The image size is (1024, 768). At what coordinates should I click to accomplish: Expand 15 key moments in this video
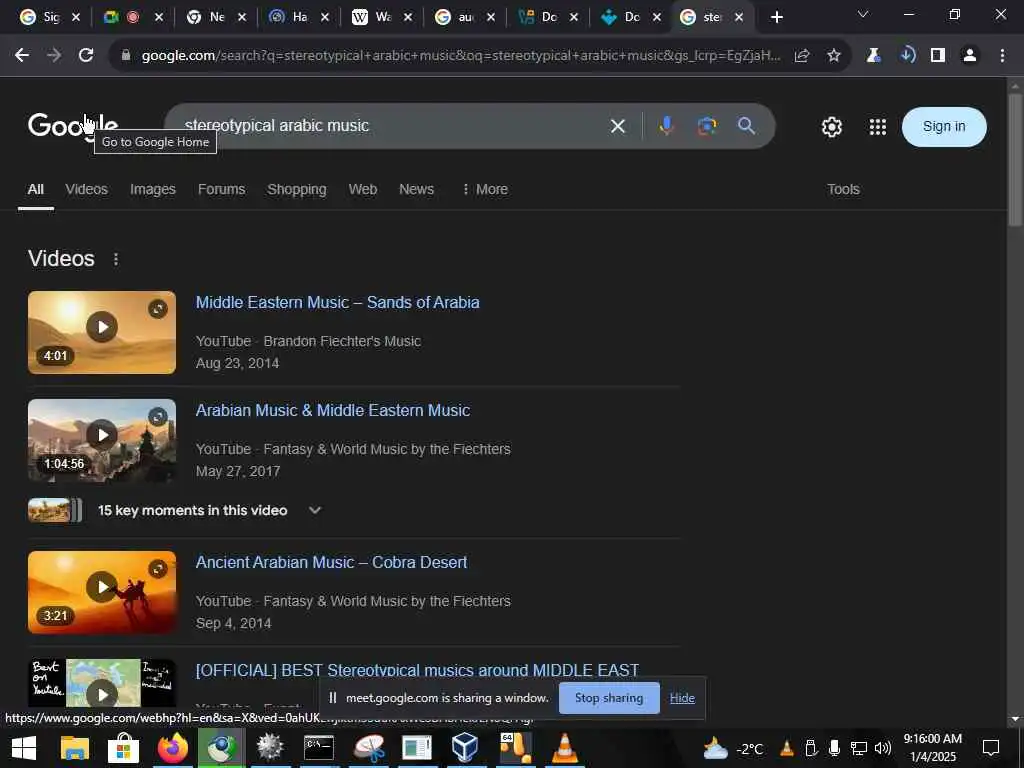point(315,510)
